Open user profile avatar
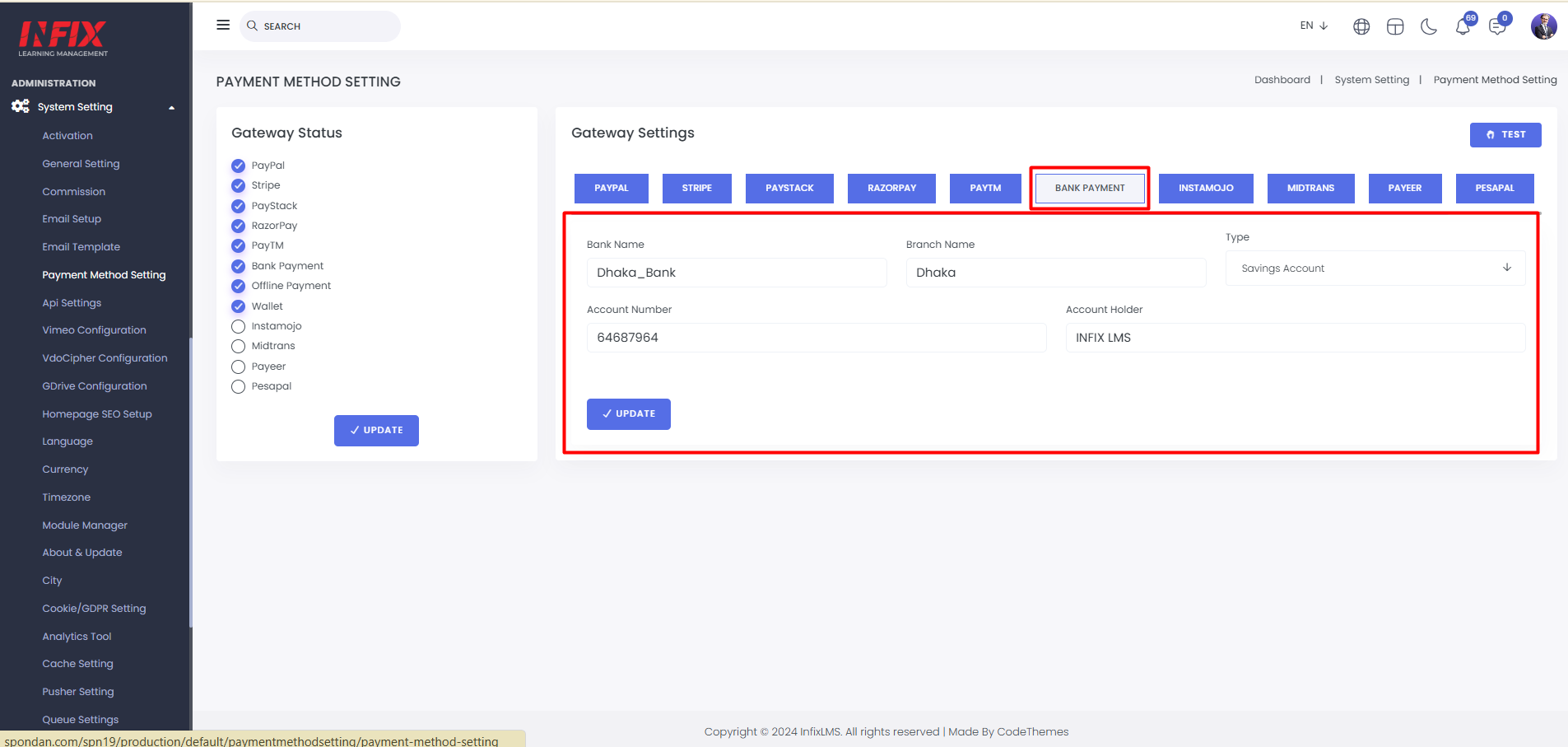1568x747 pixels. pos(1544,26)
